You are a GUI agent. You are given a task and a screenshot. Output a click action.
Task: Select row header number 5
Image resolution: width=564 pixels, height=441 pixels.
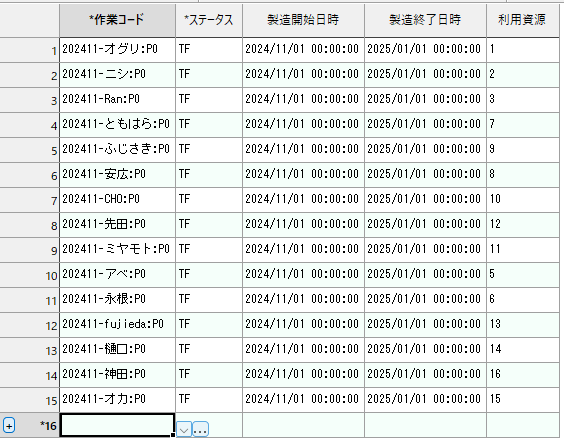(29, 150)
